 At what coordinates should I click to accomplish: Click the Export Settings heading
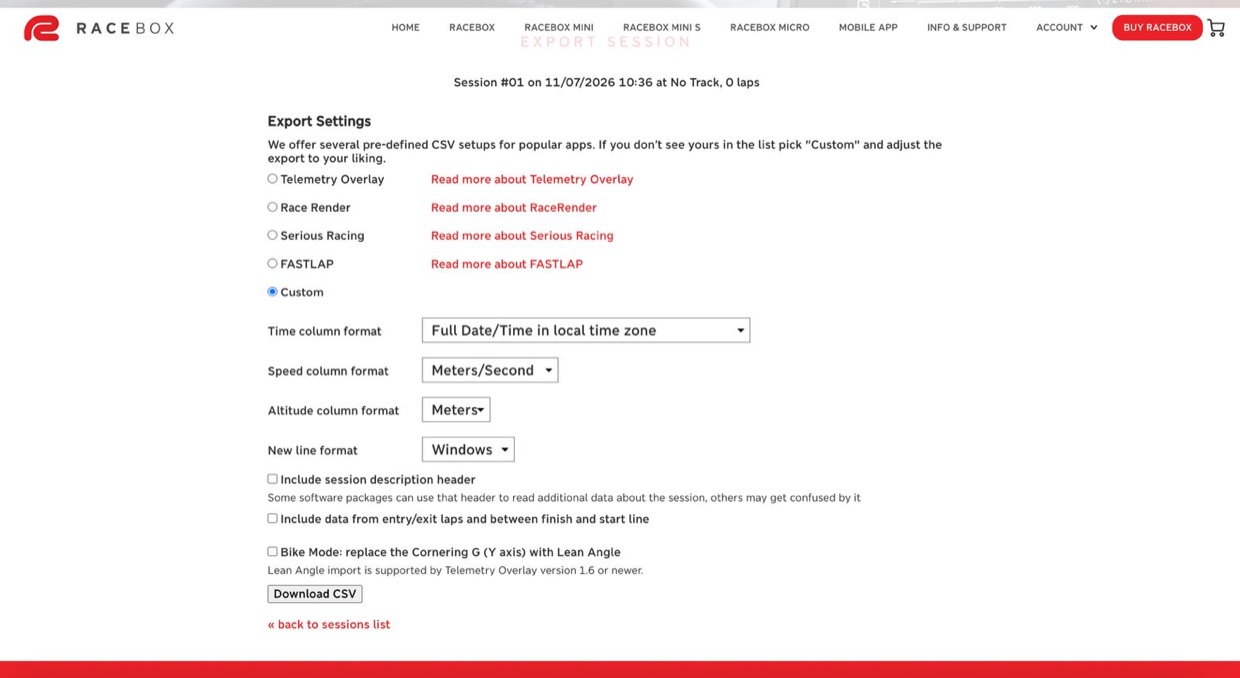tap(319, 121)
